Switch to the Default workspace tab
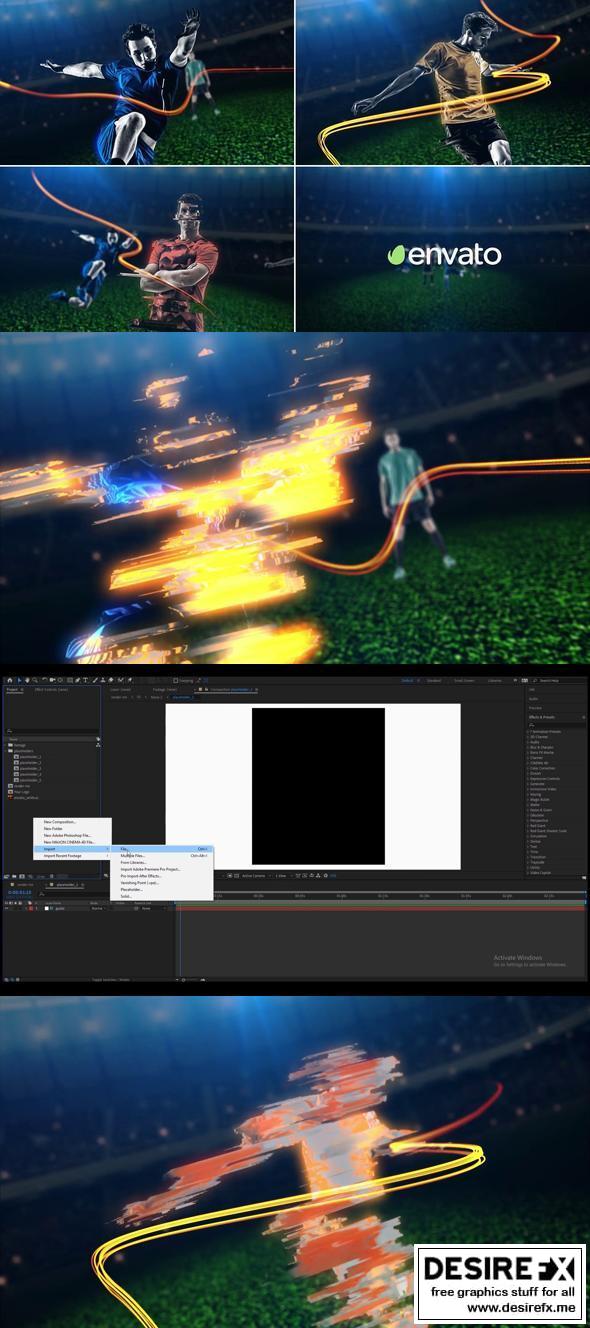The image size is (590, 1328). coord(407,680)
